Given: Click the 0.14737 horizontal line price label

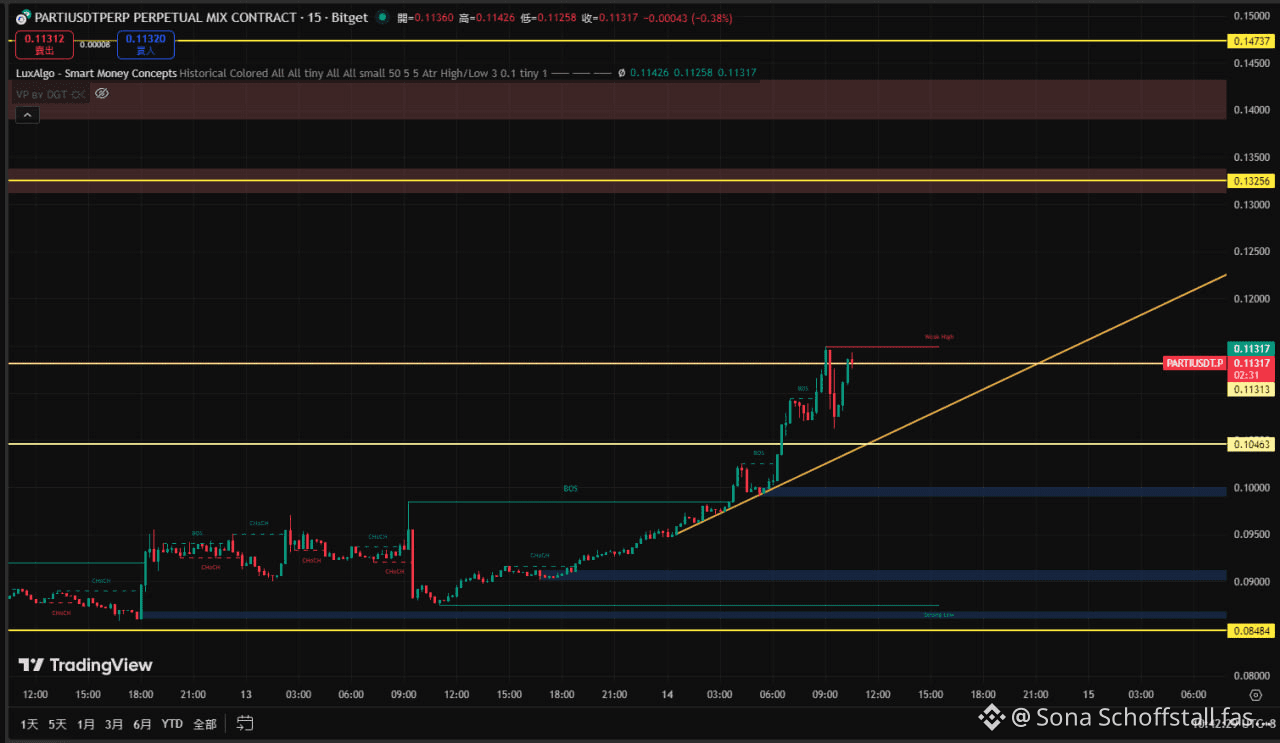Looking at the screenshot, I should [1251, 41].
